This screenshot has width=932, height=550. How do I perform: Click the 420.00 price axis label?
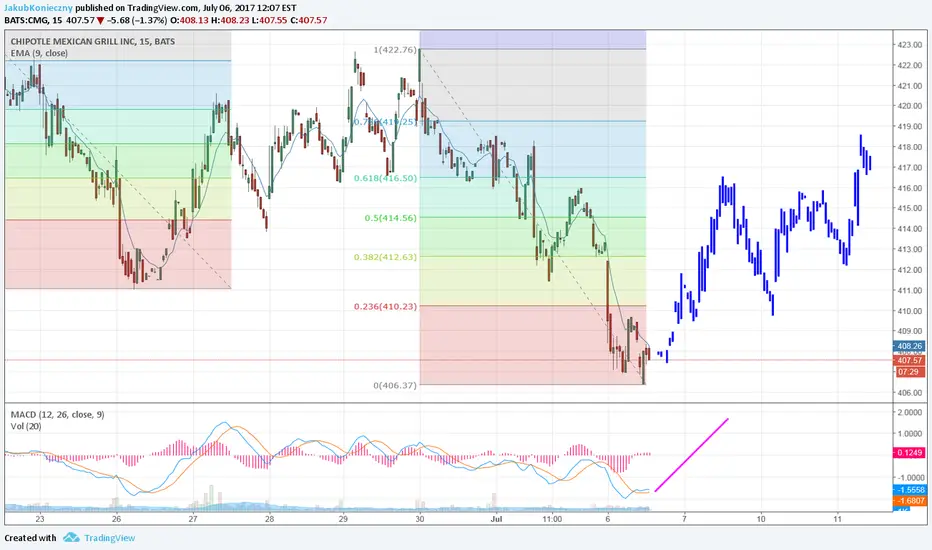pyautogui.click(x=910, y=106)
